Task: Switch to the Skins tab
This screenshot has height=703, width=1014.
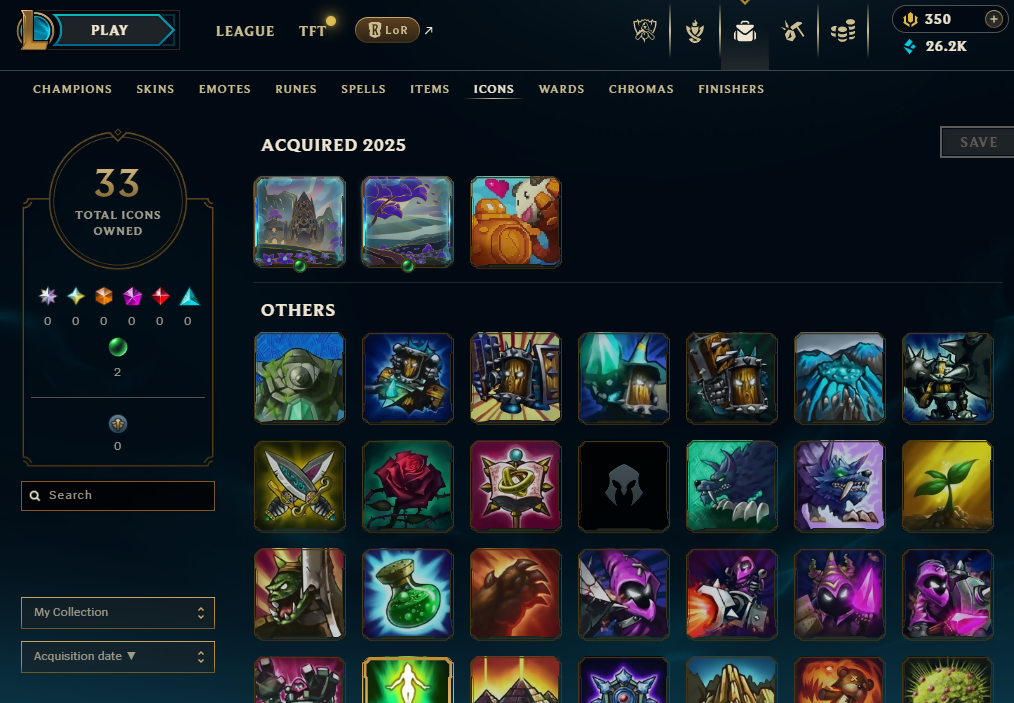Action: pyautogui.click(x=155, y=89)
